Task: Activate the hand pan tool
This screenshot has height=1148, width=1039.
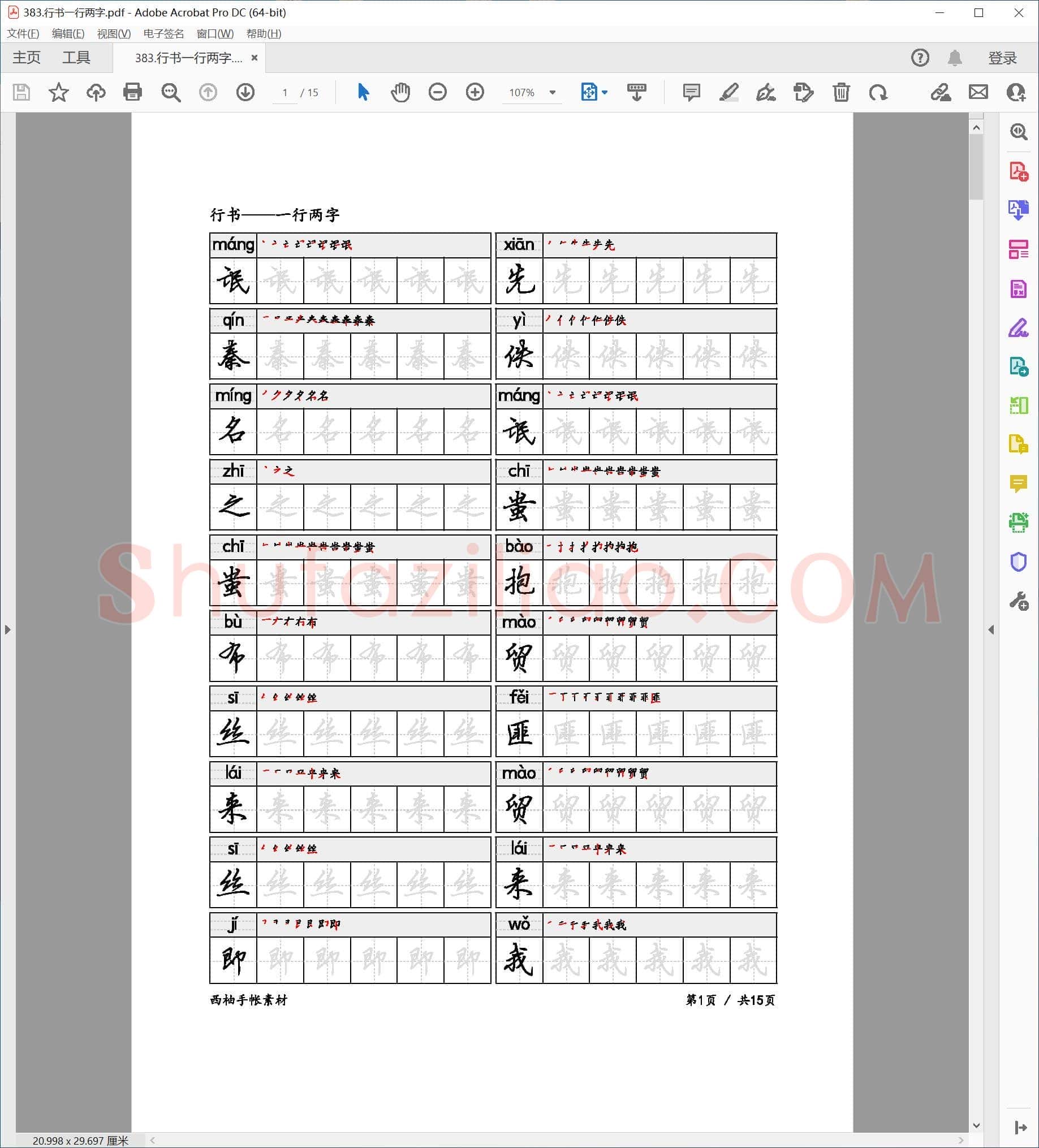Action: coord(400,92)
